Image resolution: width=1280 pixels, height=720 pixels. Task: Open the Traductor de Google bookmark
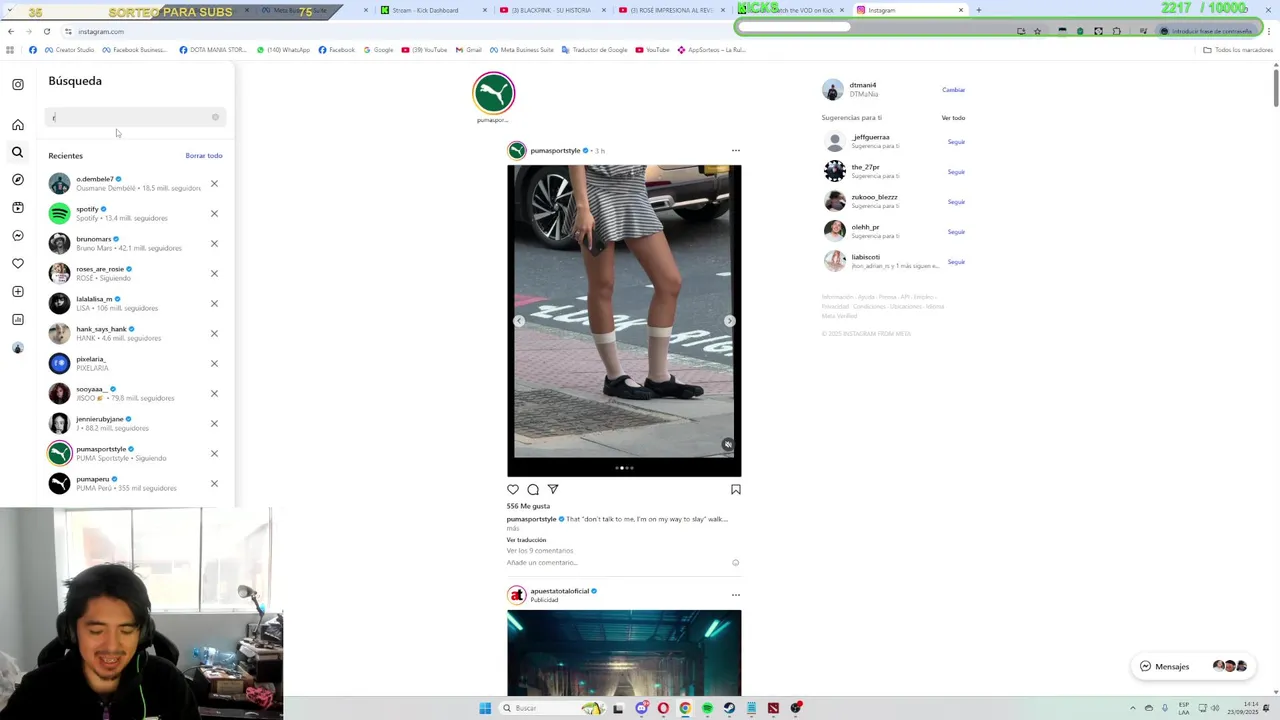click(594, 50)
